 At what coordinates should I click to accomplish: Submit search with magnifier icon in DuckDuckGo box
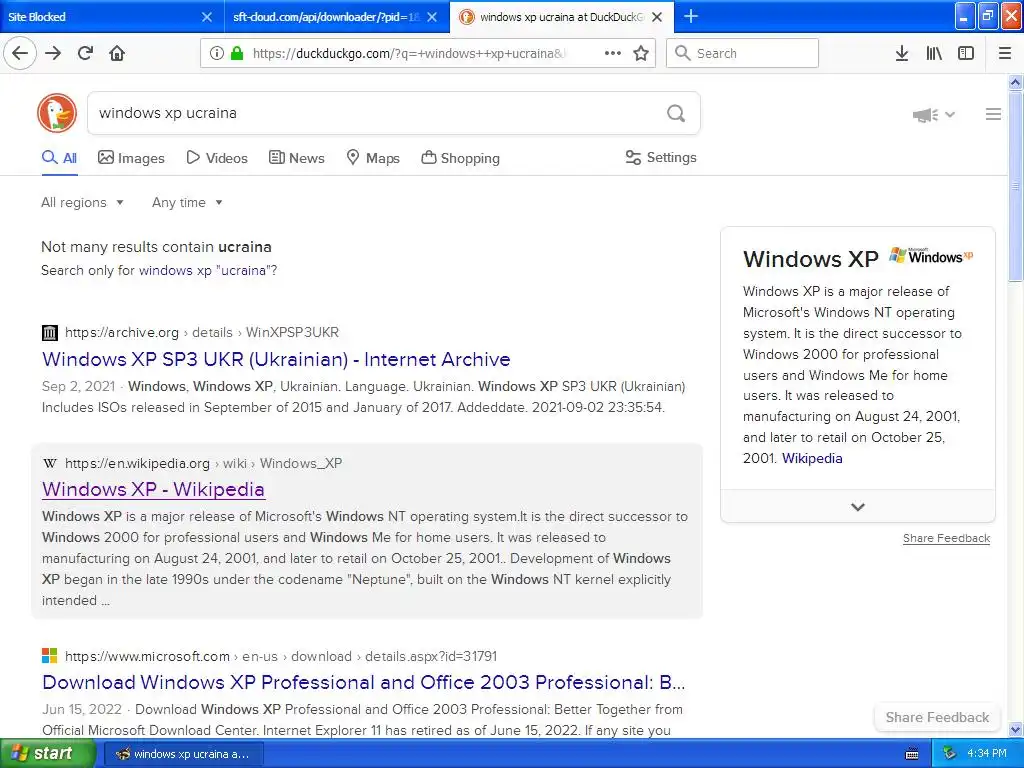click(676, 113)
